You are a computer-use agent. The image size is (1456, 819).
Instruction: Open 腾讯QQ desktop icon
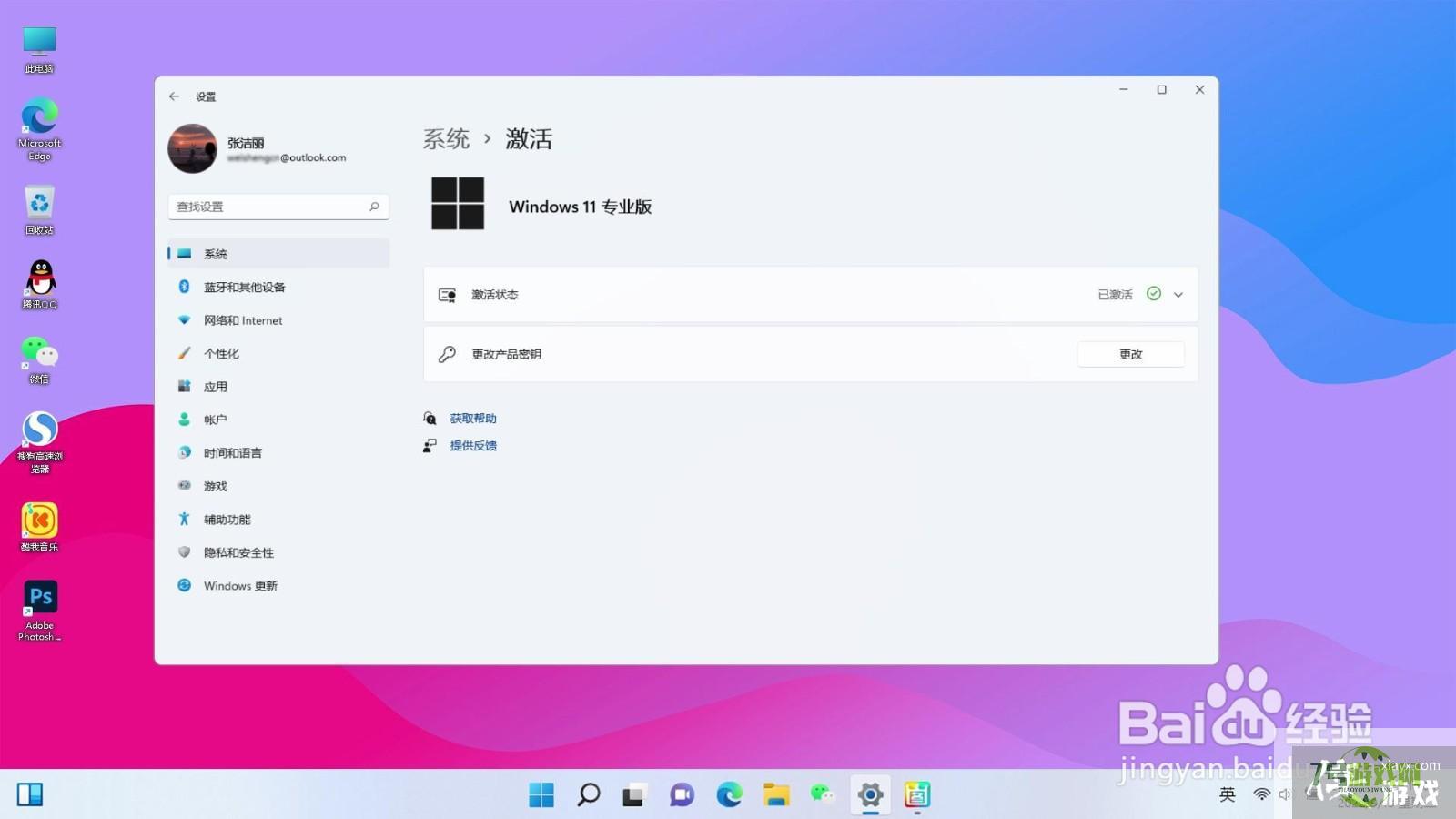click(x=39, y=285)
